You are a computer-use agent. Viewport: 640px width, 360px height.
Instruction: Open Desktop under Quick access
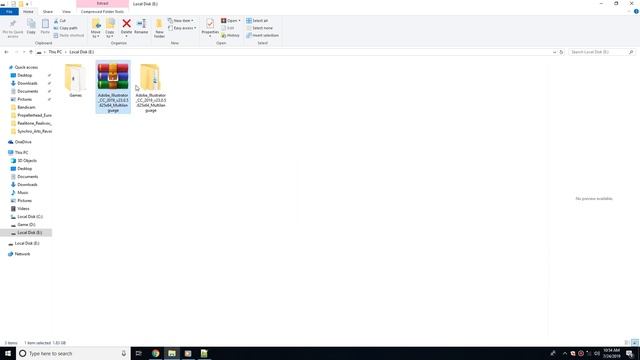tap(24, 75)
